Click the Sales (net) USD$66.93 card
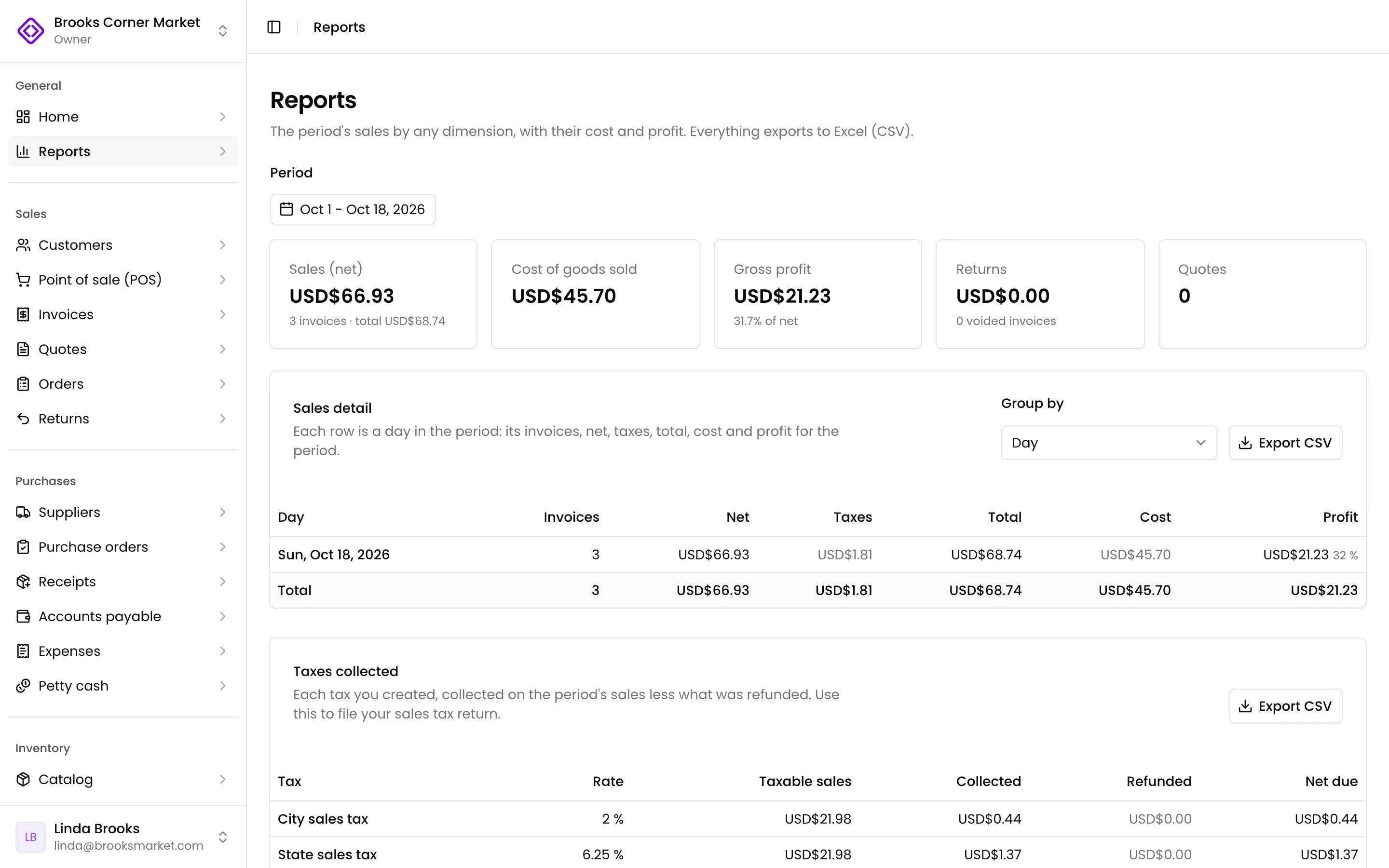This screenshot has height=868, width=1389. 373,294
